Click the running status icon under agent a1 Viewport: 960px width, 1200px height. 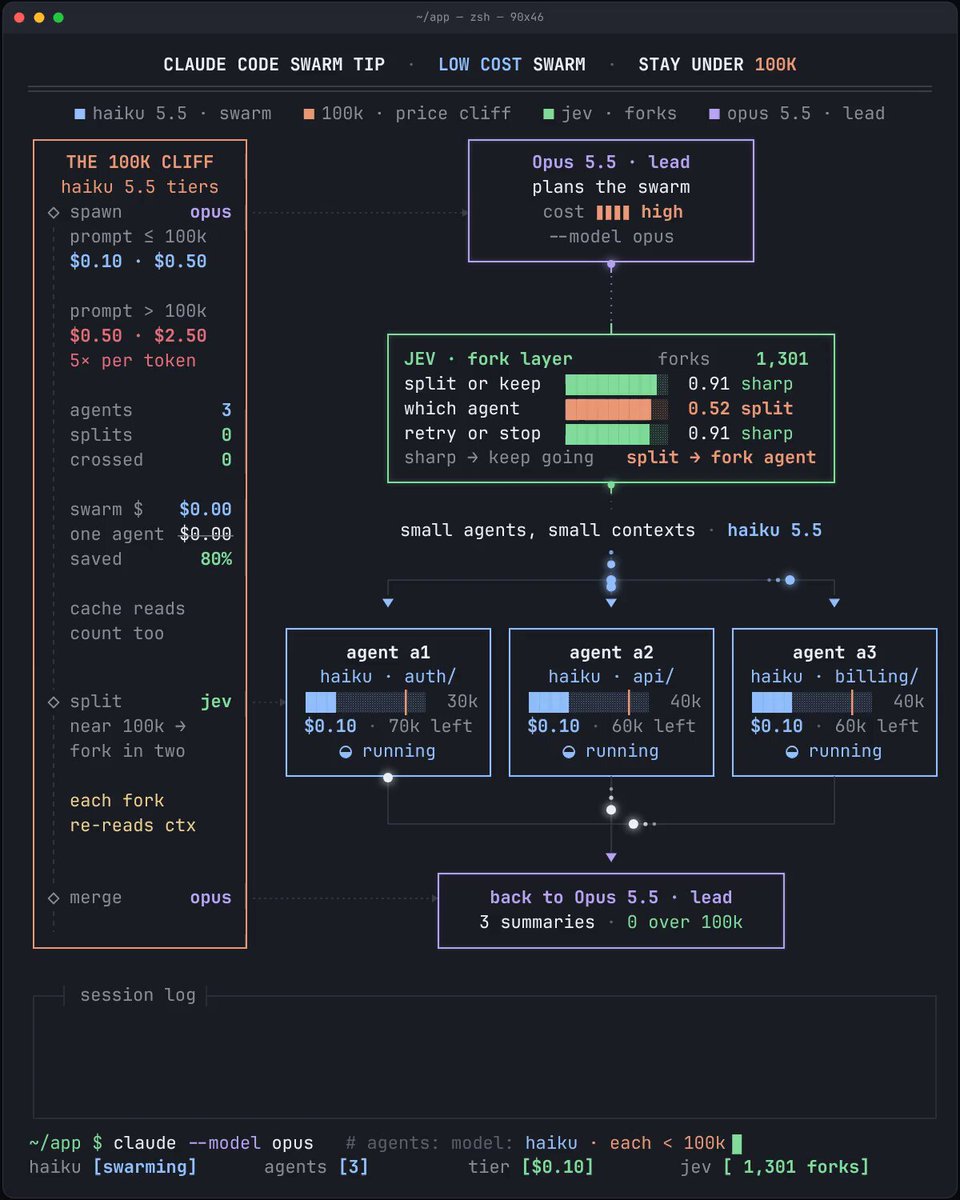[x=346, y=752]
